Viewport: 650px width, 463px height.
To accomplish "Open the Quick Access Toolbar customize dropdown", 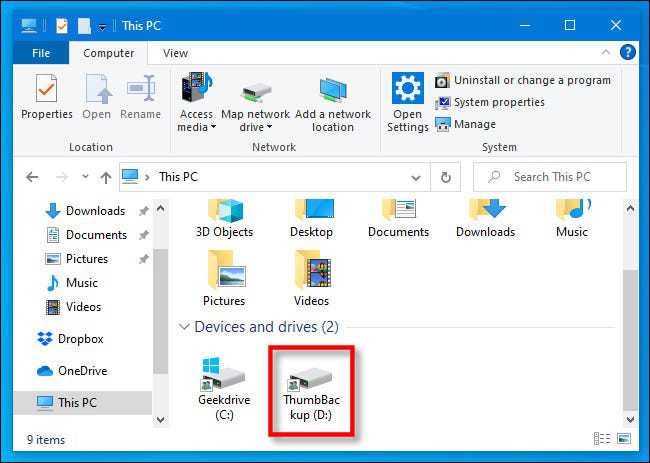I will [x=102, y=27].
